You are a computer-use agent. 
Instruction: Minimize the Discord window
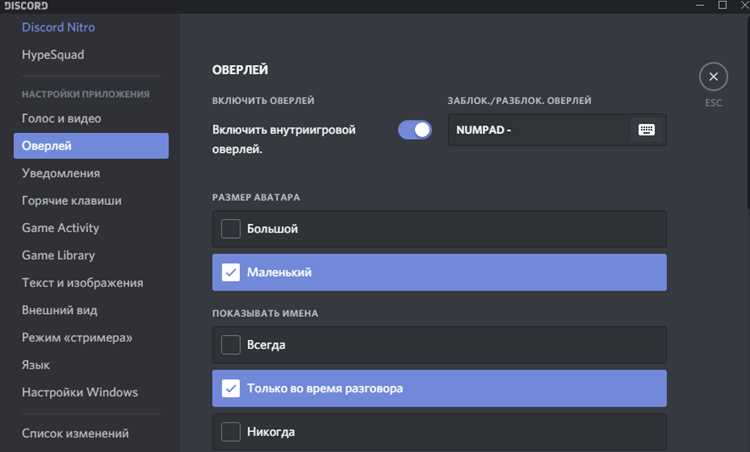pyautogui.click(x=700, y=5)
